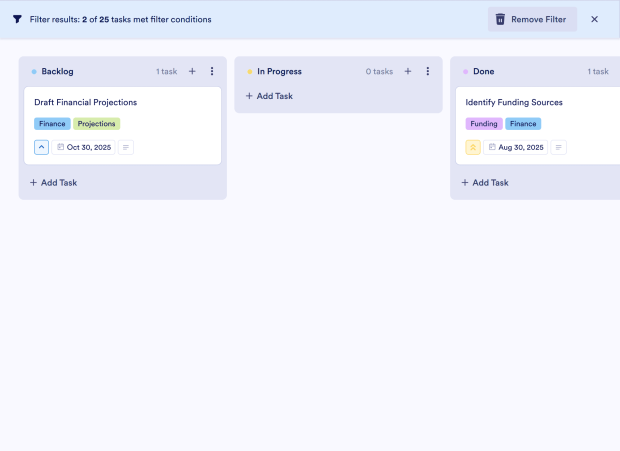Select the Finance tag in Backlog card
Viewport: 620px width, 451px height.
pyautogui.click(x=52, y=124)
